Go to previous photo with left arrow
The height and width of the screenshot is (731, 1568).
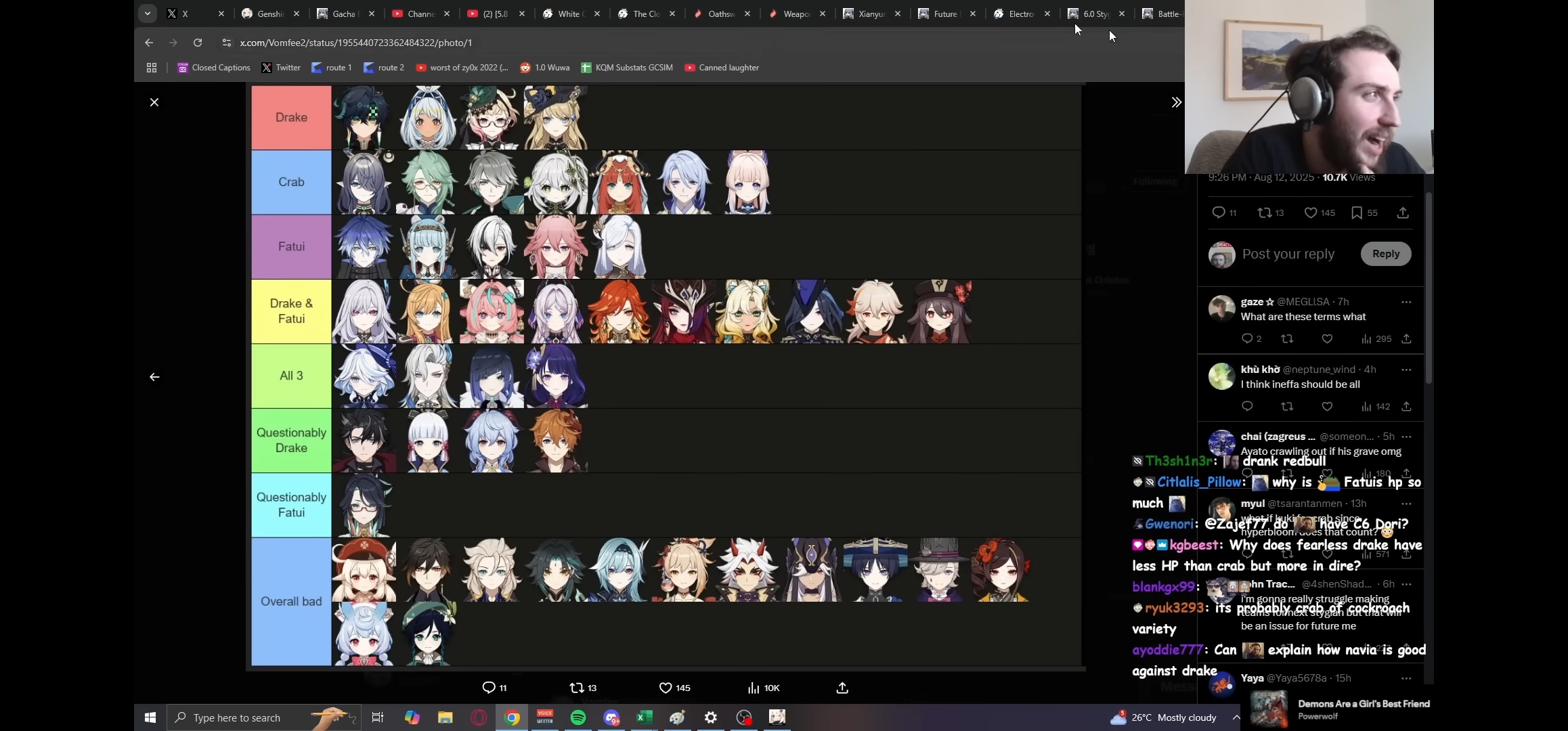(154, 377)
